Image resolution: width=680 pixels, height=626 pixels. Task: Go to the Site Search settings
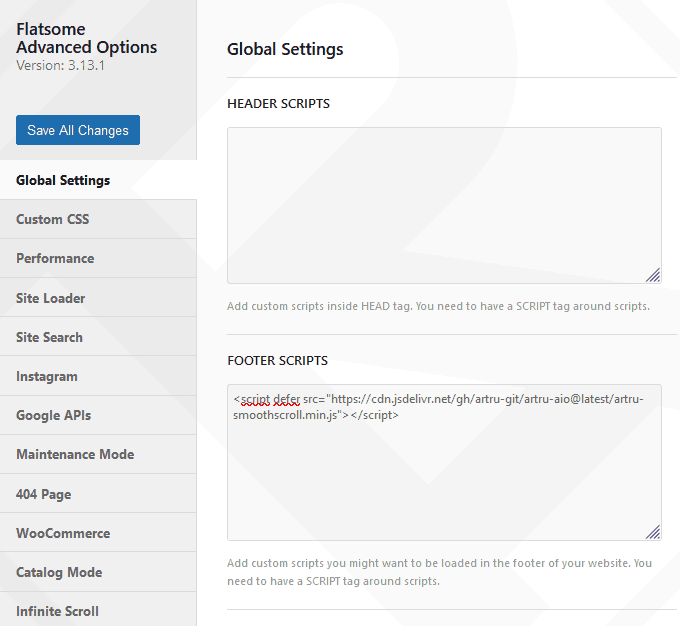pos(98,337)
